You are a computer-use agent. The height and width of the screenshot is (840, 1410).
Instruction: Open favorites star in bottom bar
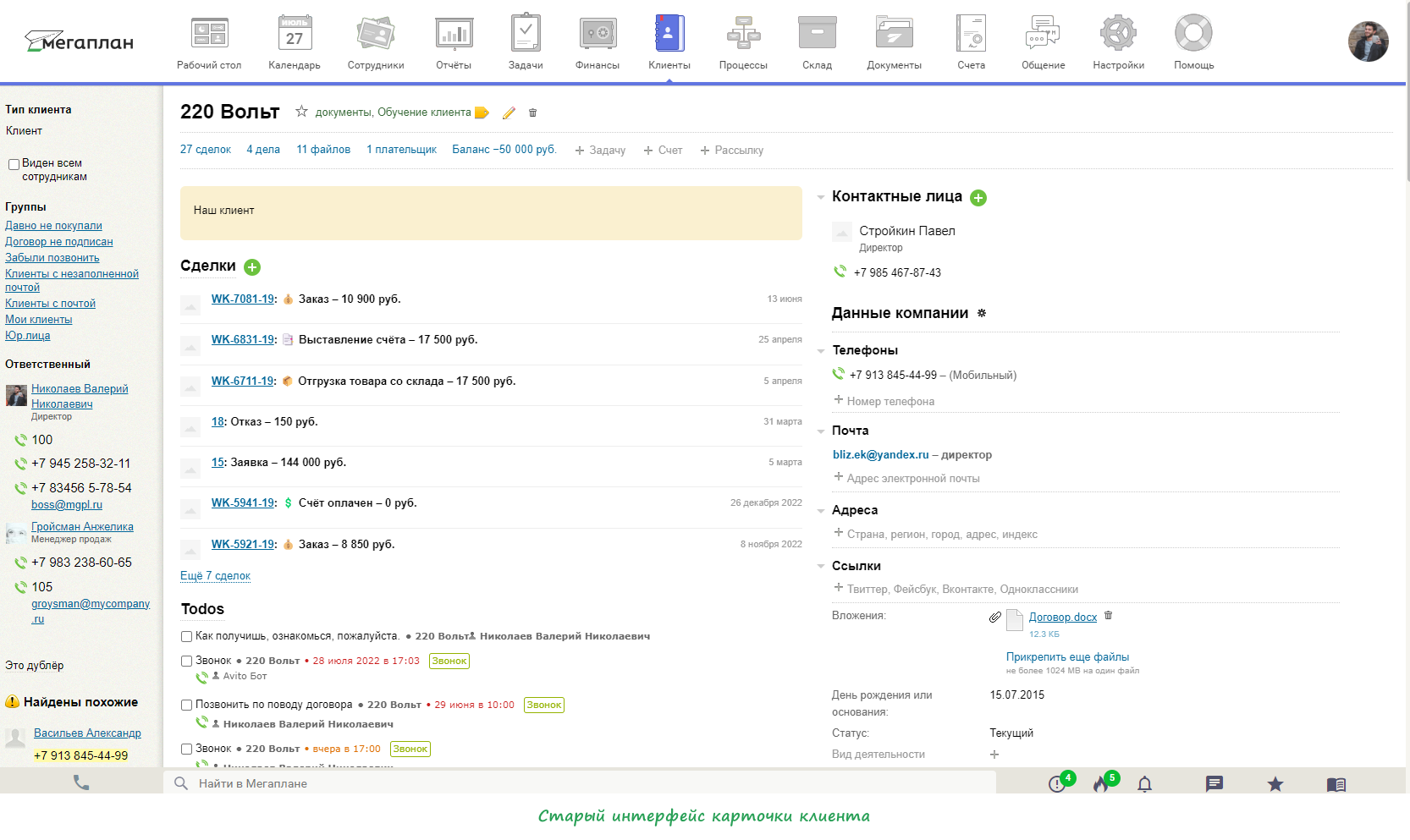point(1275,784)
